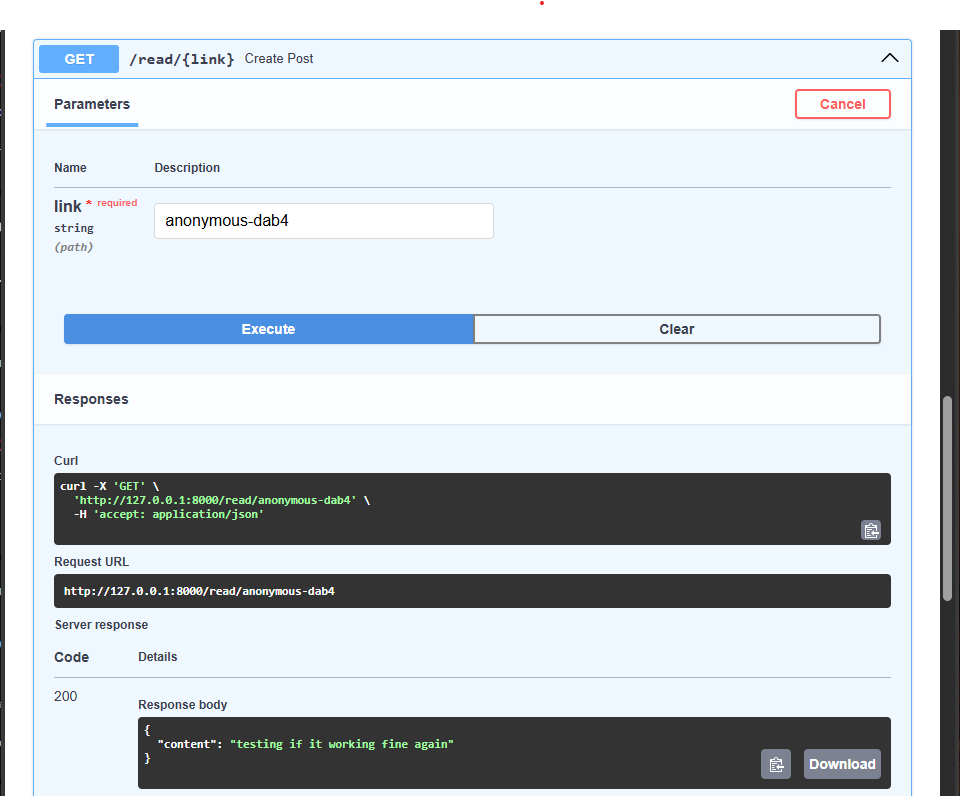
Task: Click the Request URL label
Action: 91,561
